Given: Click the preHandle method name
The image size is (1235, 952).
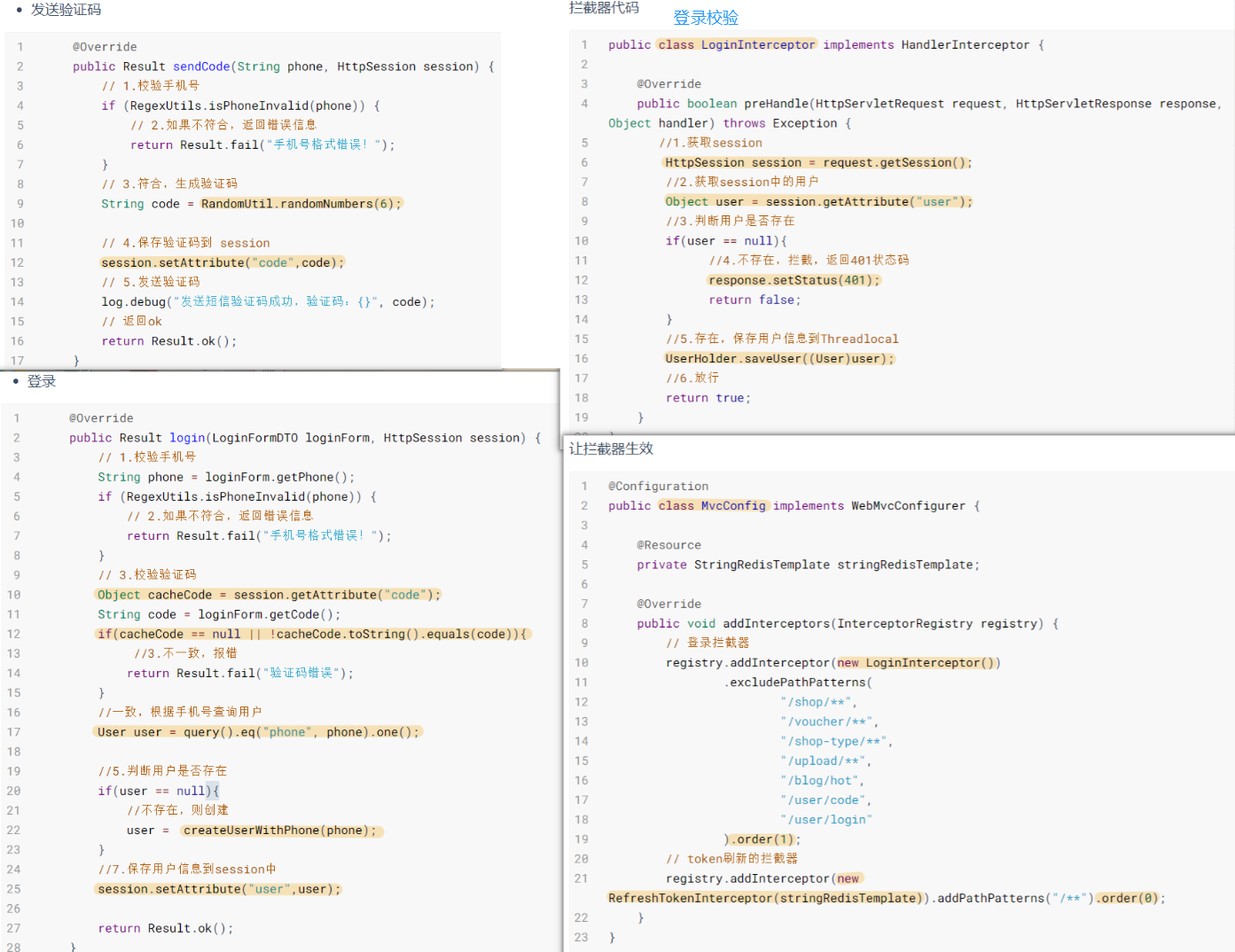Looking at the screenshot, I should click(x=776, y=104).
